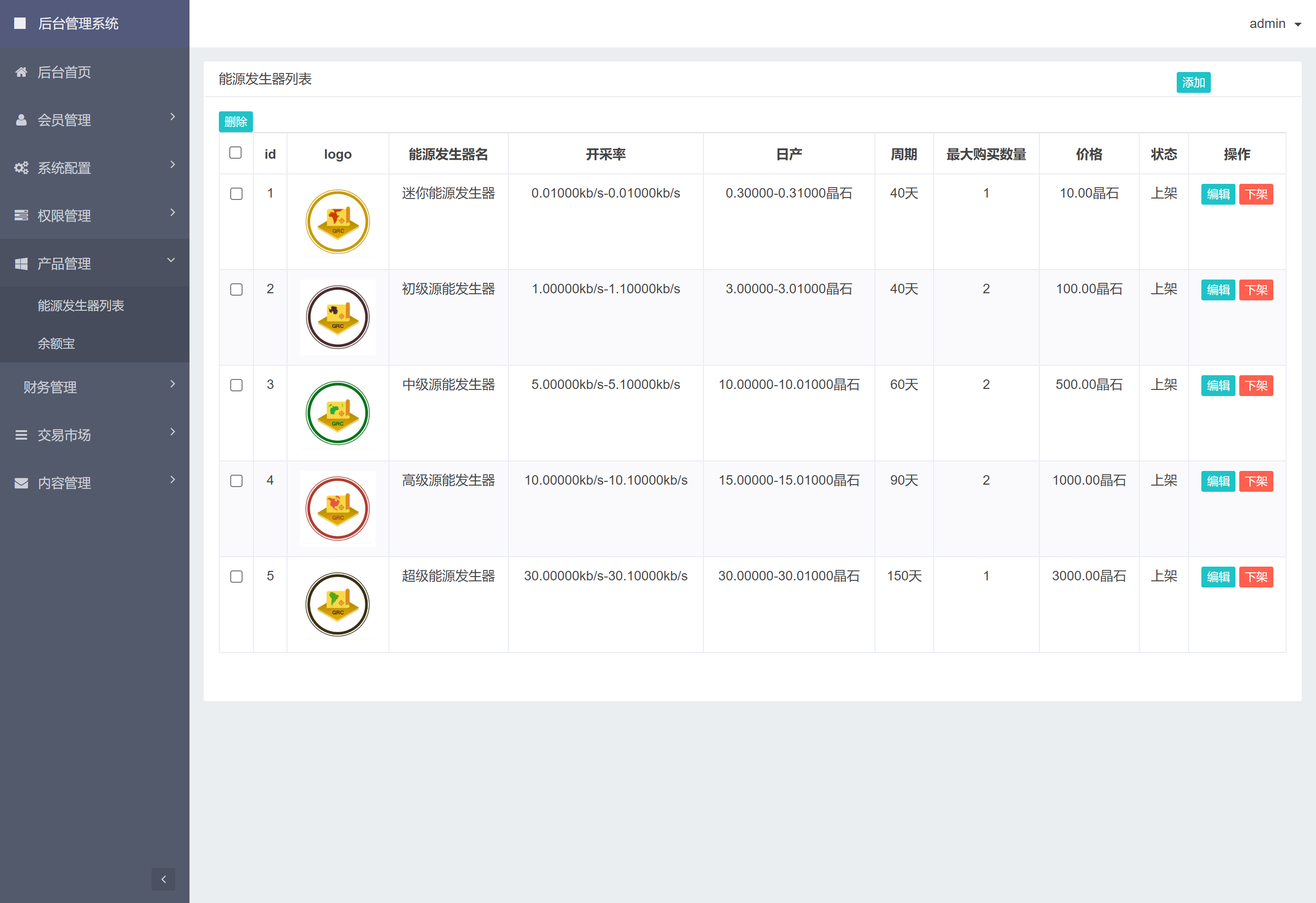This screenshot has height=903, width=1316.
Task: Check the row for 高级源能发生器
Action: coord(236,481)
